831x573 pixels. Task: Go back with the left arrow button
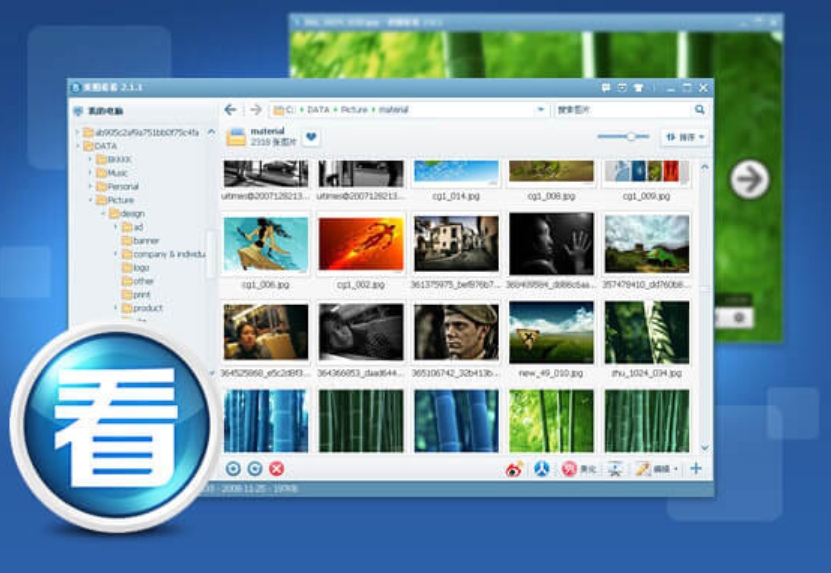[x=230, y=110]
